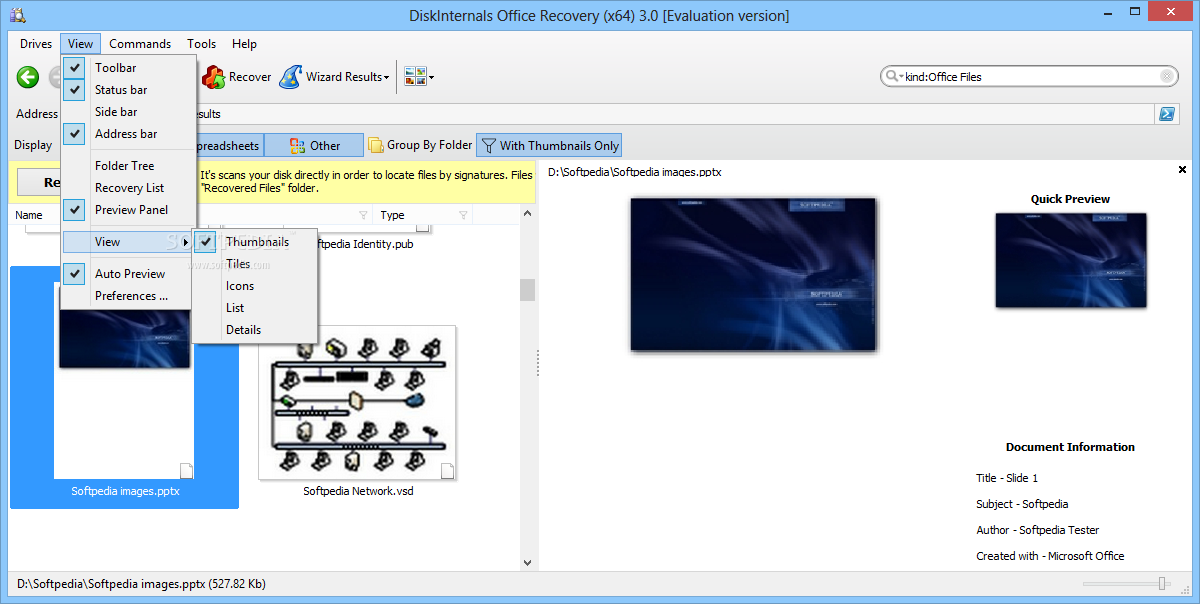Close the preview panel with the black X

click(1182, 171)
